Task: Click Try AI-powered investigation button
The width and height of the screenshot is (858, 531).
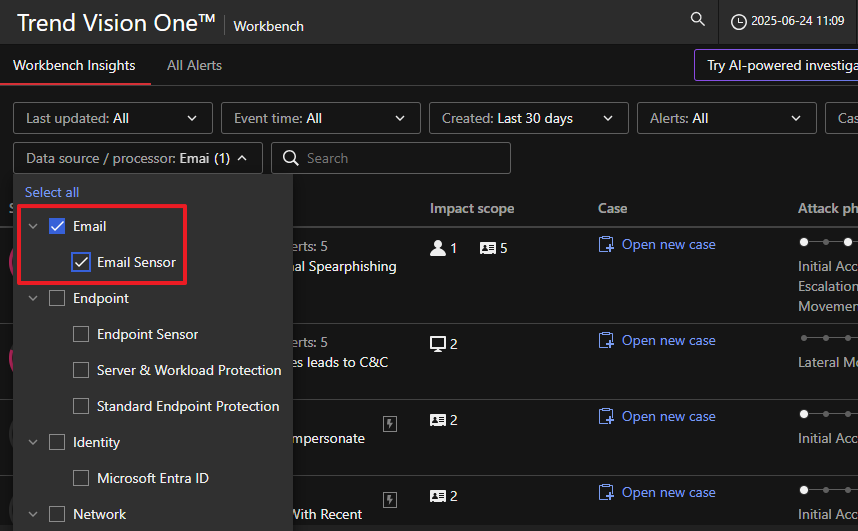Action: (x=780, y=65)
